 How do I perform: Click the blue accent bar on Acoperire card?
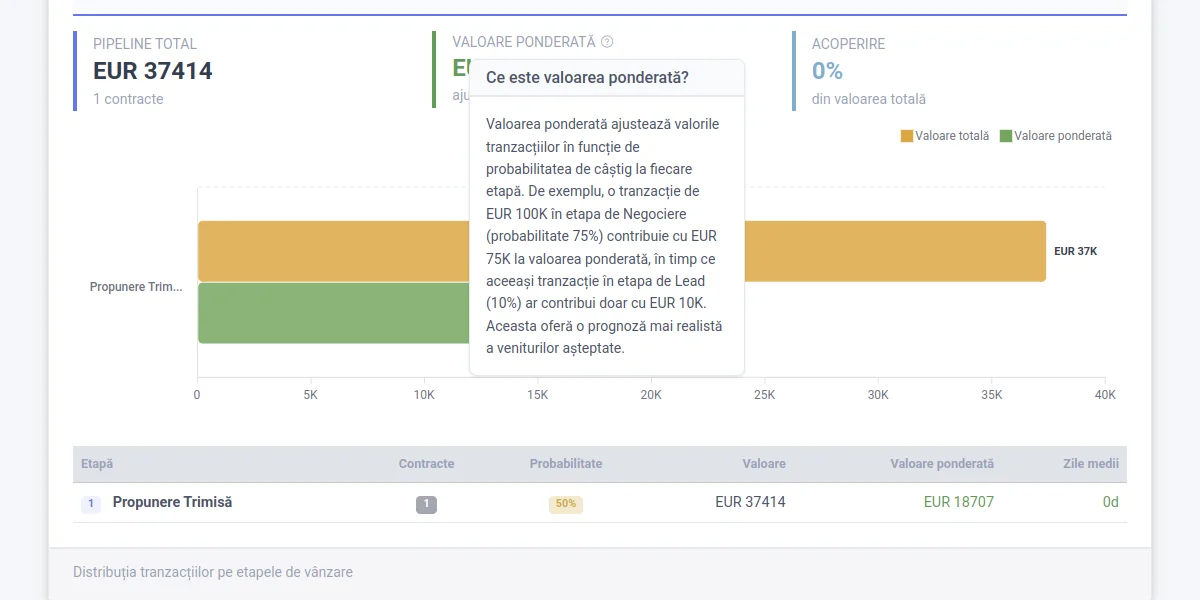[793, 70]
